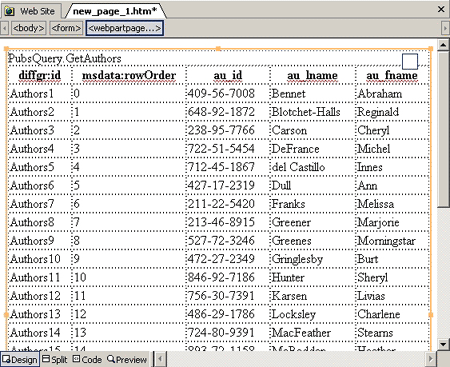This screenshot has width=450, height=367.
Task: Click the PubsQuery.GetAuthors title
Action: tap(65, 58)
